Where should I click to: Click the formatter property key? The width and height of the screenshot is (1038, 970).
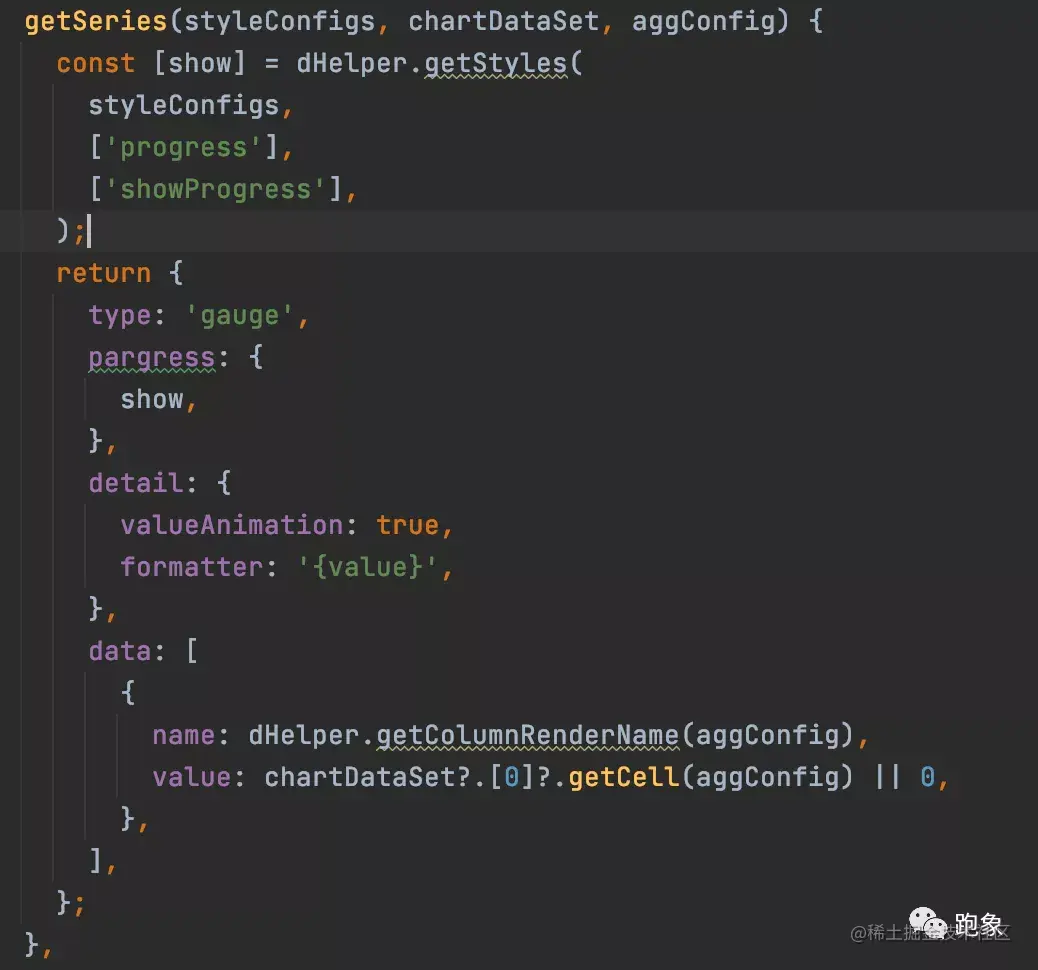(x=191, y=567)
